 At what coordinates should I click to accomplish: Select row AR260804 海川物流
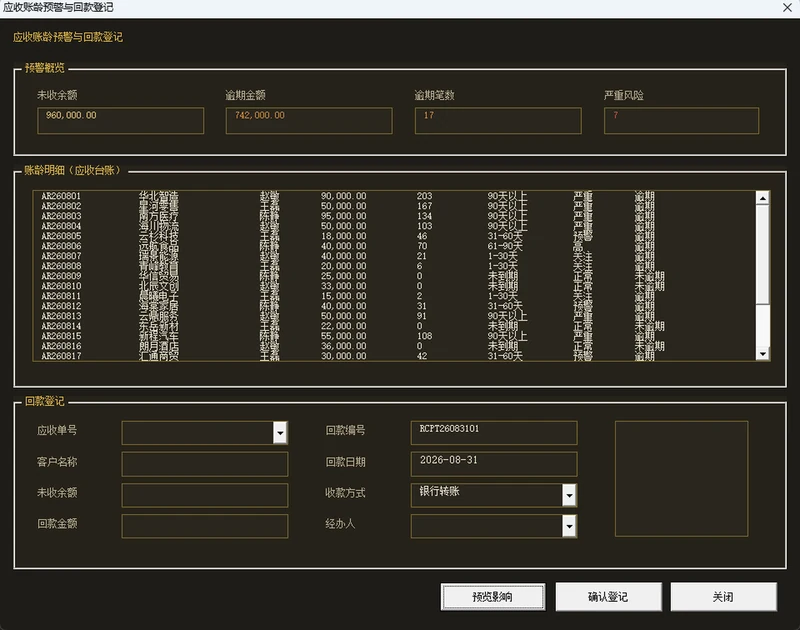click(x=394, y=226)
